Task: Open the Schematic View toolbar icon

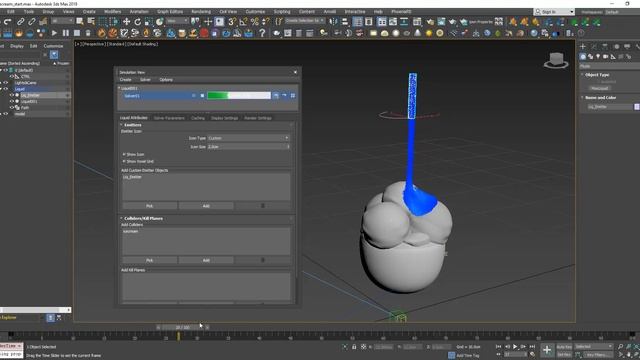Action: click(404, 22)
